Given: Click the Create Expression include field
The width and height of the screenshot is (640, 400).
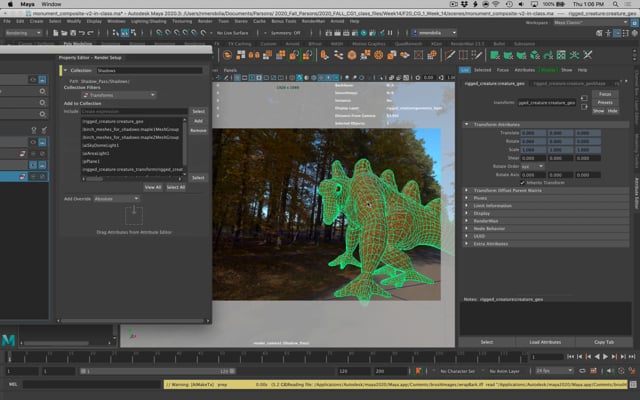Looking at the screenshot, I should (x=134, y=111).
